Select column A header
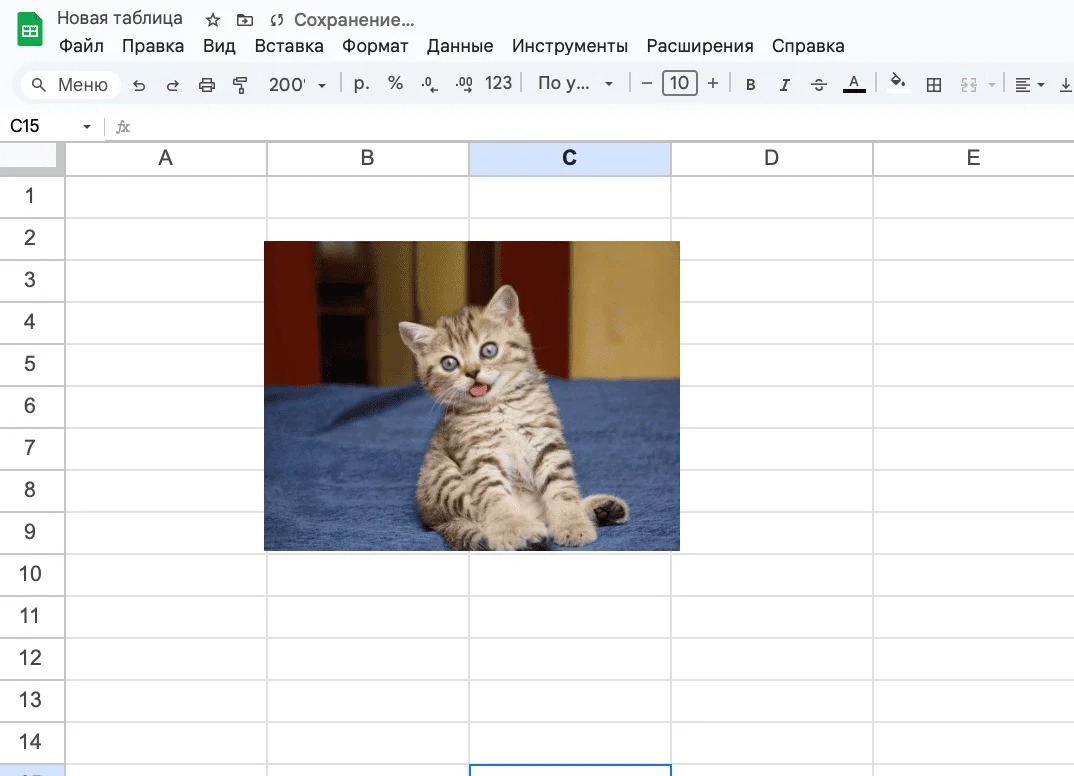Screen dimensions: 1074x776 pyautogui.click(x=166, y=159)
